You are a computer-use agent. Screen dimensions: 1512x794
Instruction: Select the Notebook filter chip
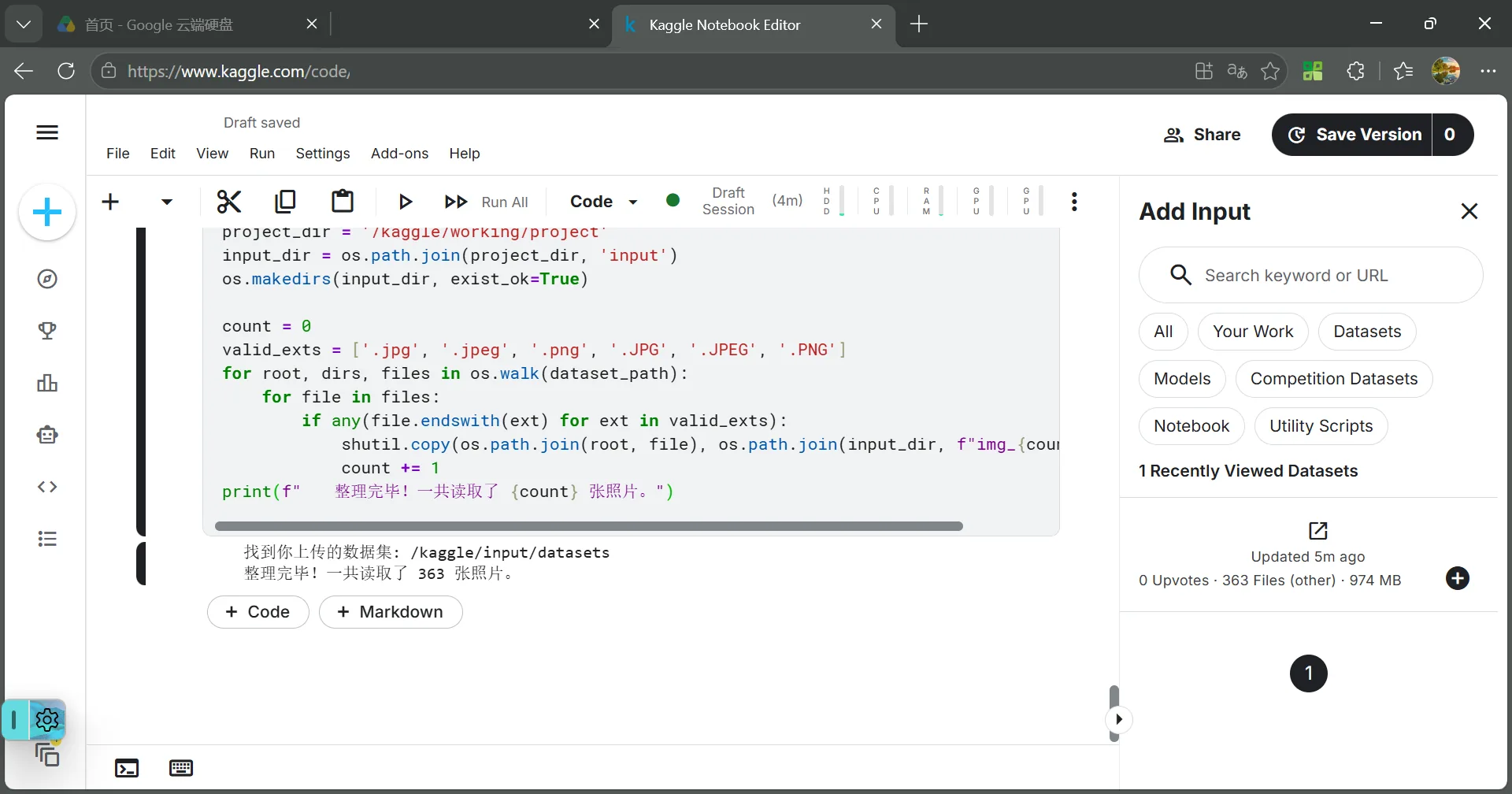tap(1191, 426)
